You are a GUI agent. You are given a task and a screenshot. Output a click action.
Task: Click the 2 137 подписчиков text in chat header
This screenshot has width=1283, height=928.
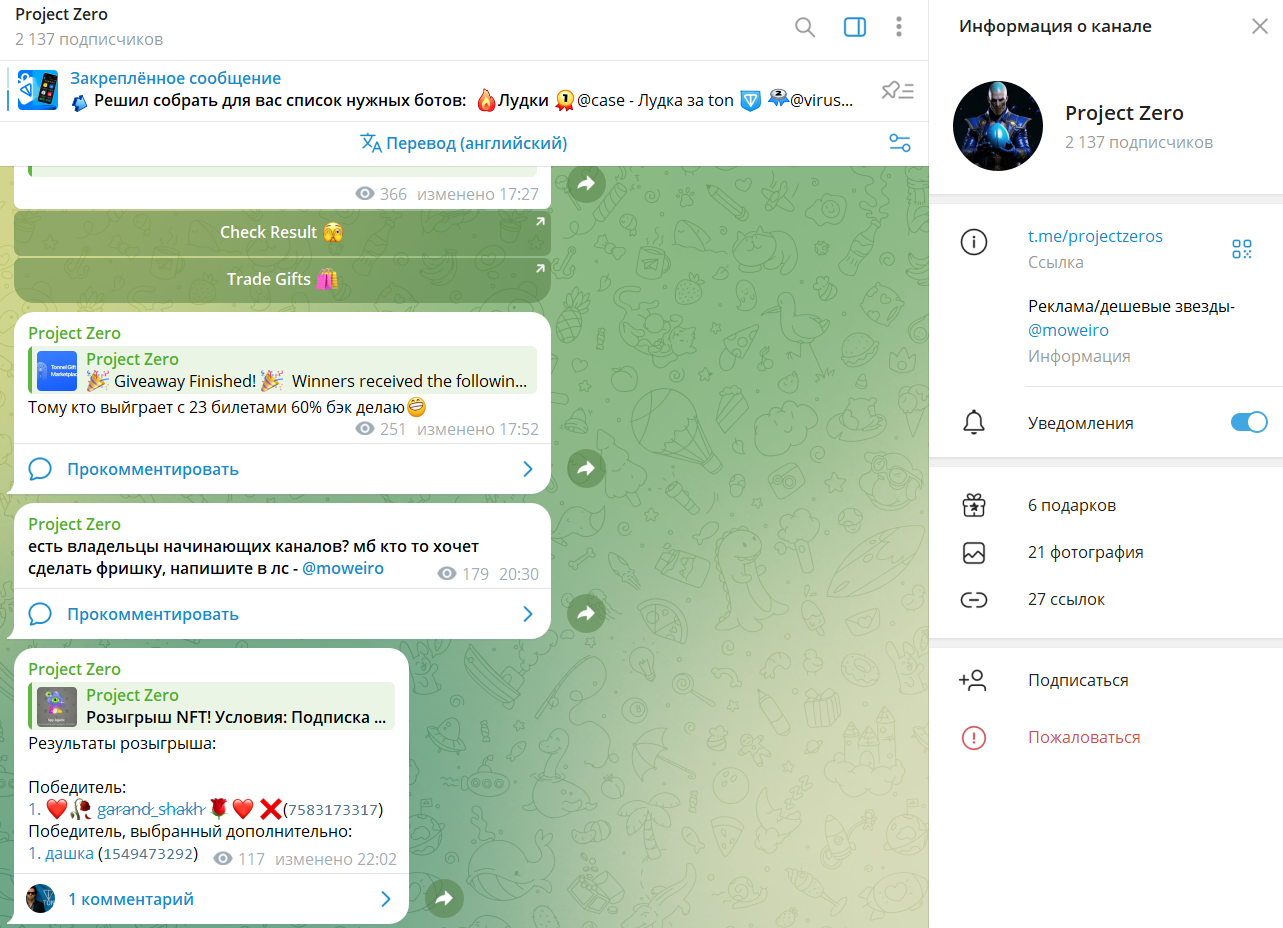(89, 39)
